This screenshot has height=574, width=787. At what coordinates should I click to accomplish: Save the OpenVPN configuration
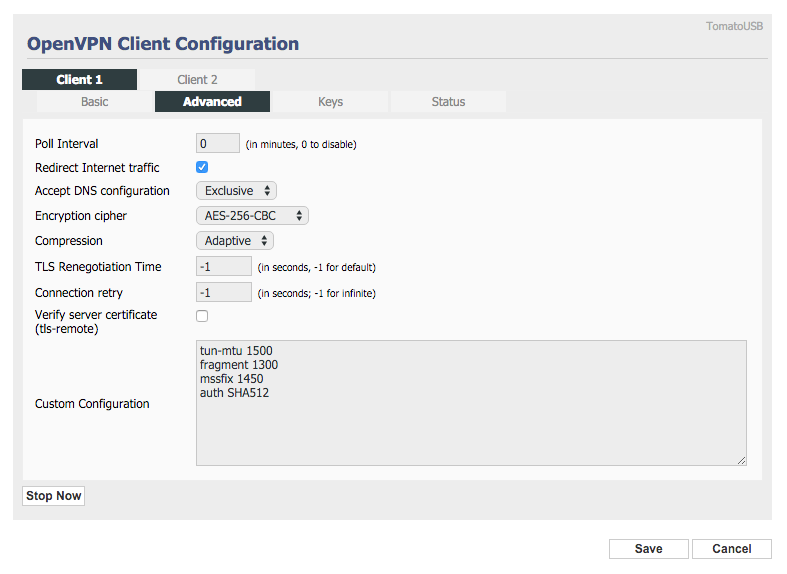[x=648, y=549]
